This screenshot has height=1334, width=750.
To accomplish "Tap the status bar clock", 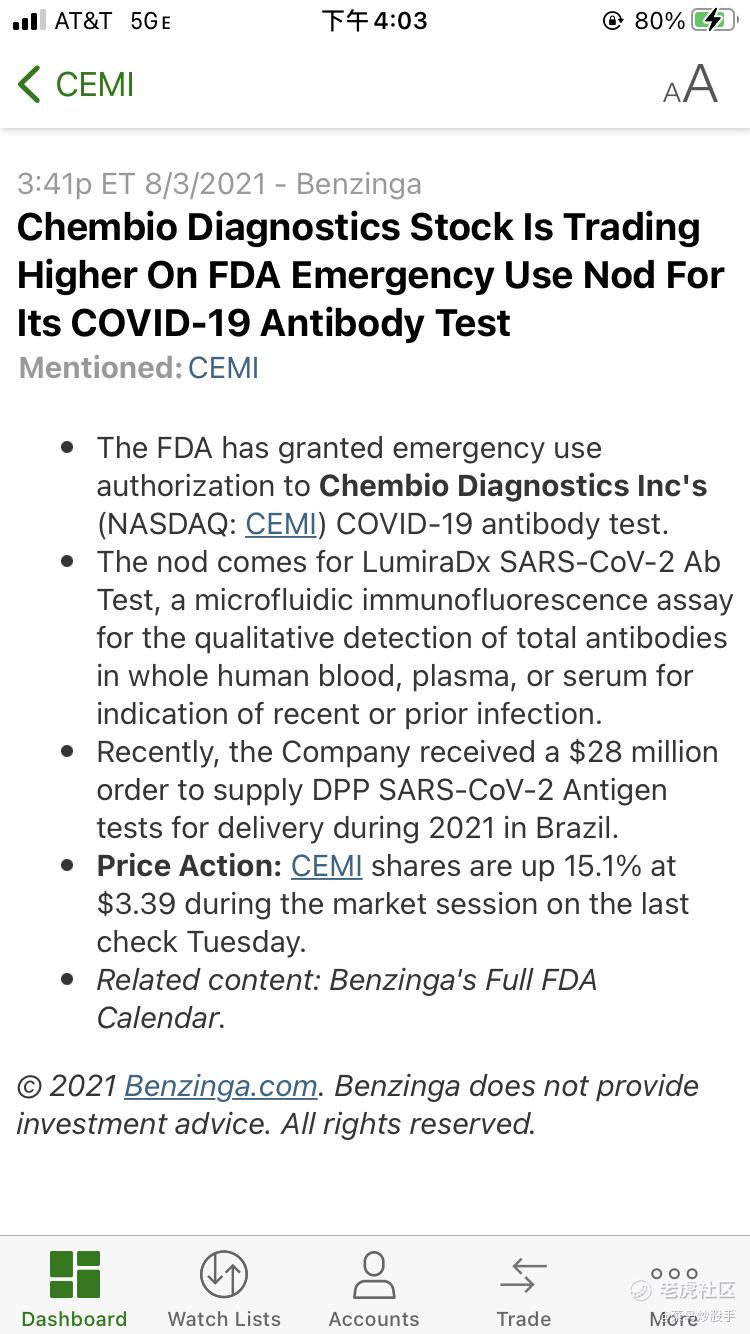I will 374,20.
